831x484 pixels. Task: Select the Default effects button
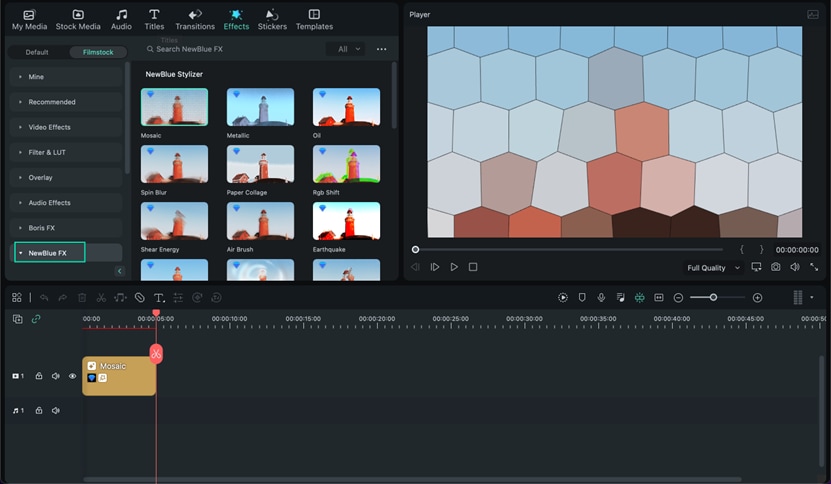(37, 52)
